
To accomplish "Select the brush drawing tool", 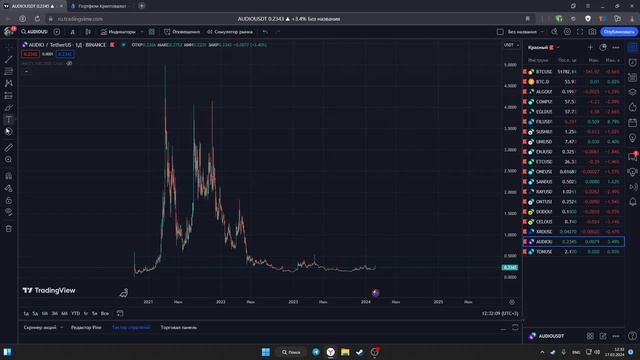I will point(9,108).
